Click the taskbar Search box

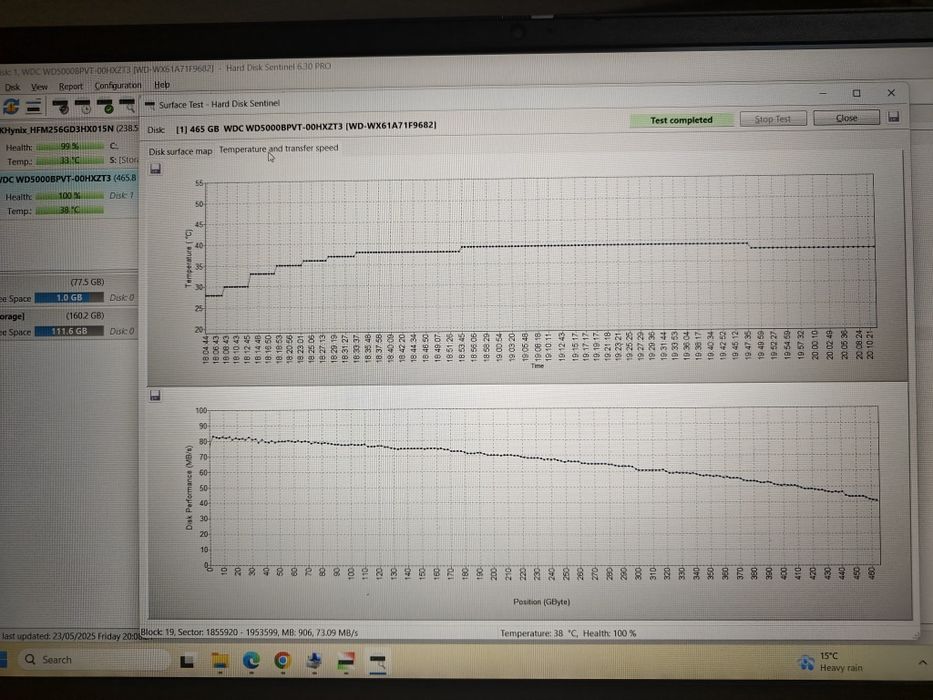click(92, 660)
